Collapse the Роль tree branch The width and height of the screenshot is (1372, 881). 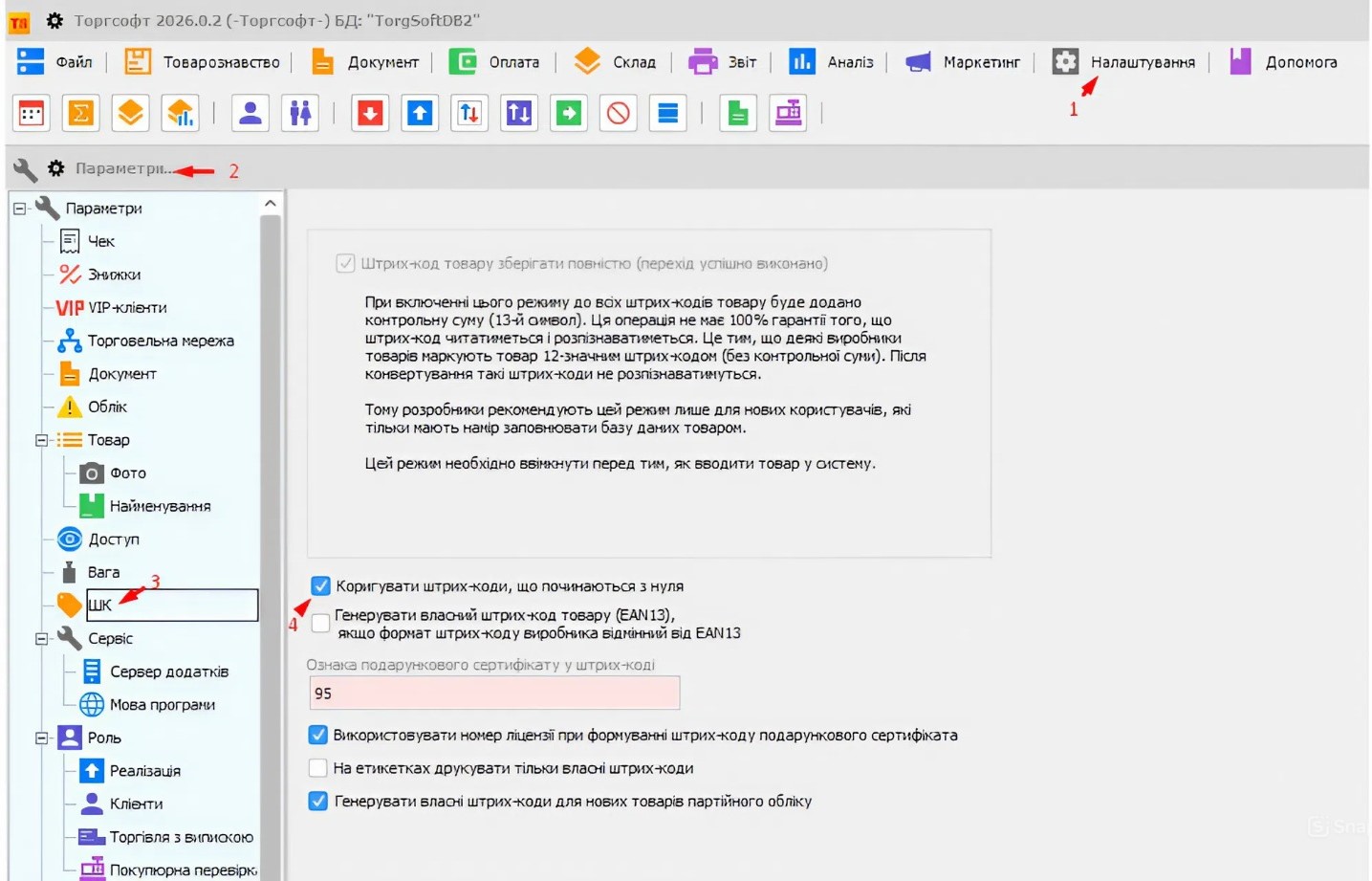point(40,738)
